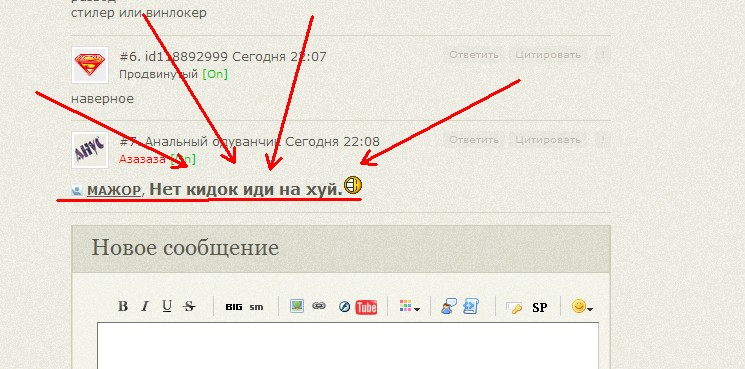Click the 'Новое сообщение' heading
The height and width of the screenshot is (369, 745).
coord(185,247)
